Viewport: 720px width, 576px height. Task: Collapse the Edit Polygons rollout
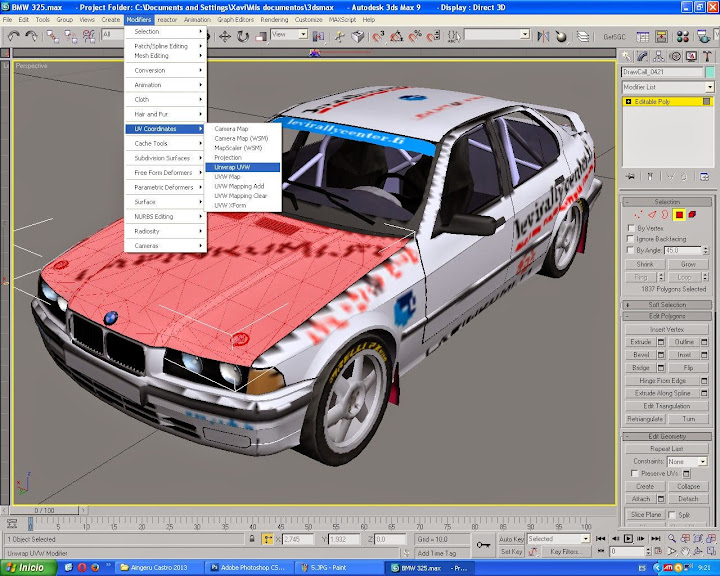(667, 316)
